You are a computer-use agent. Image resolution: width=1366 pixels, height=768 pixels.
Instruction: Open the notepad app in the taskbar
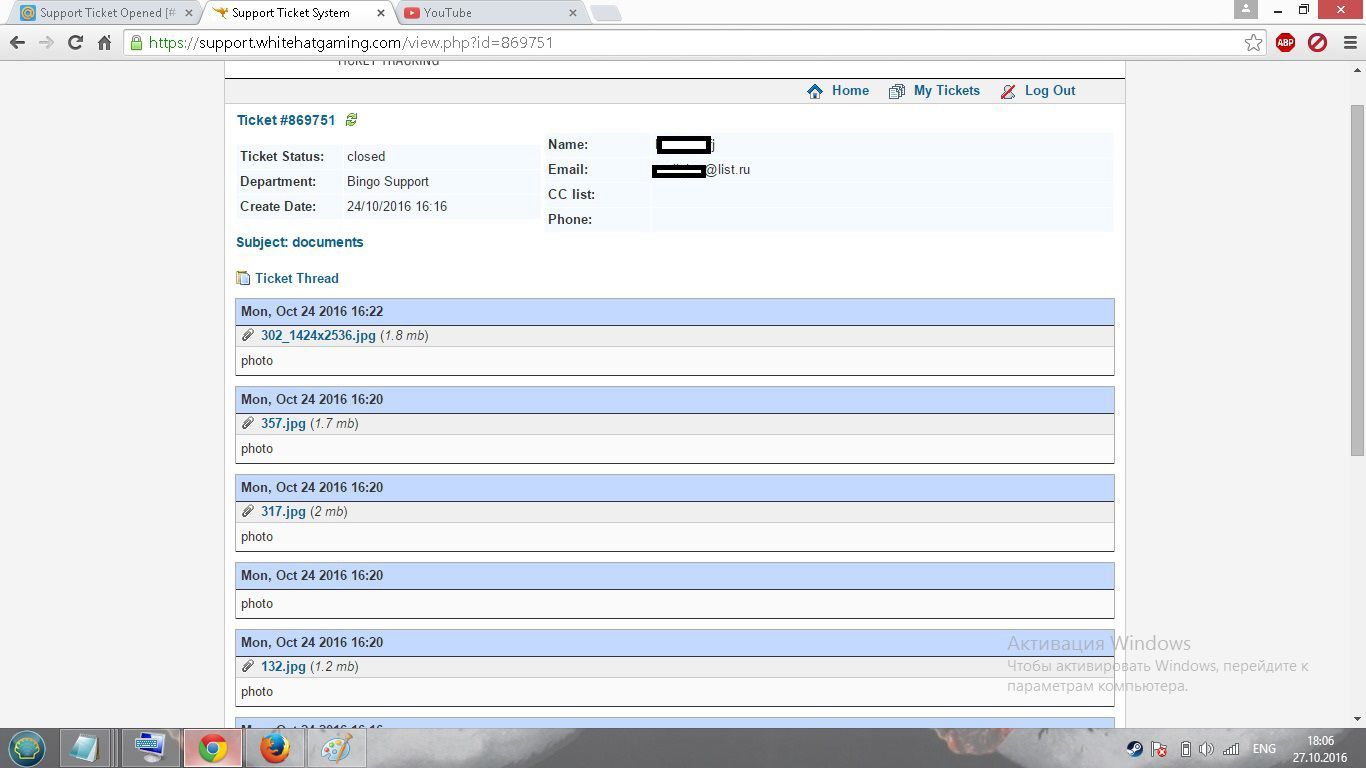coord(85,748)
